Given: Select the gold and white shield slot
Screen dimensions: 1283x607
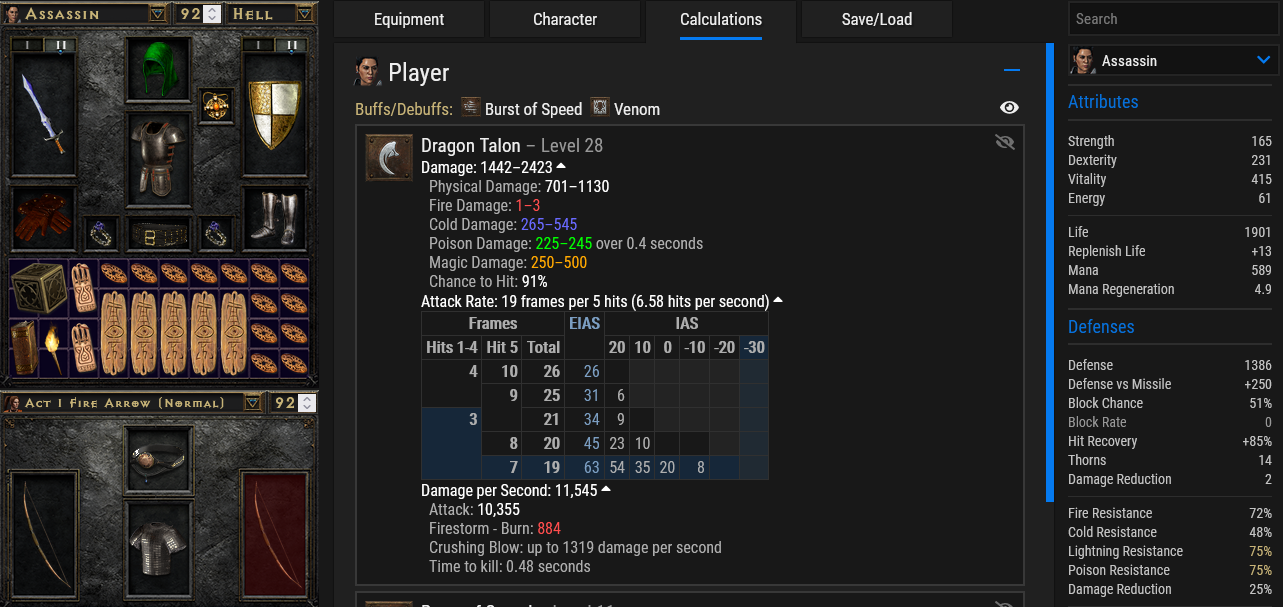Looking at the screenshot, I should [x=274, y=114].
